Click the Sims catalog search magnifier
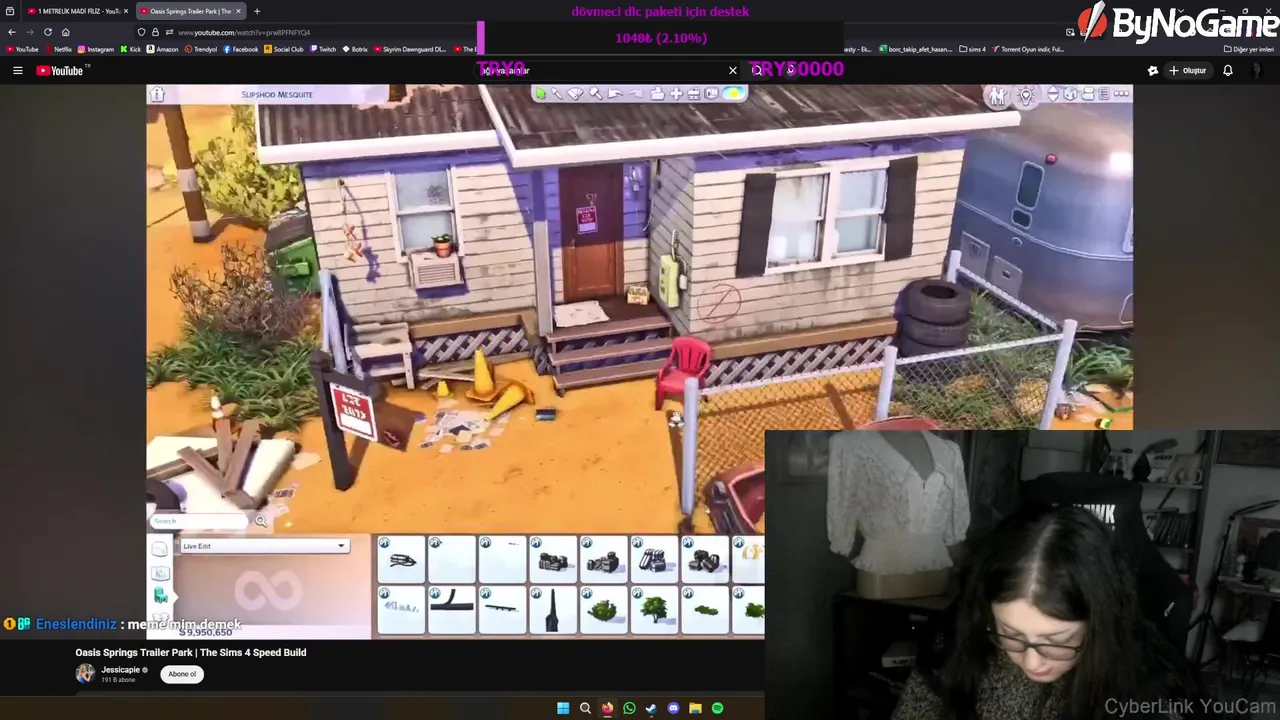Viewport: 1280px width, 720px height. 261,521
